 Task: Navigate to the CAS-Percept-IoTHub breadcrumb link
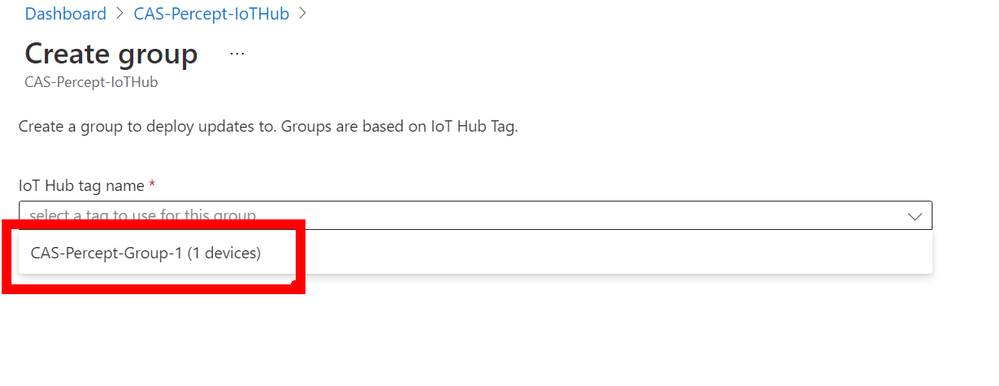click(212, 14)
